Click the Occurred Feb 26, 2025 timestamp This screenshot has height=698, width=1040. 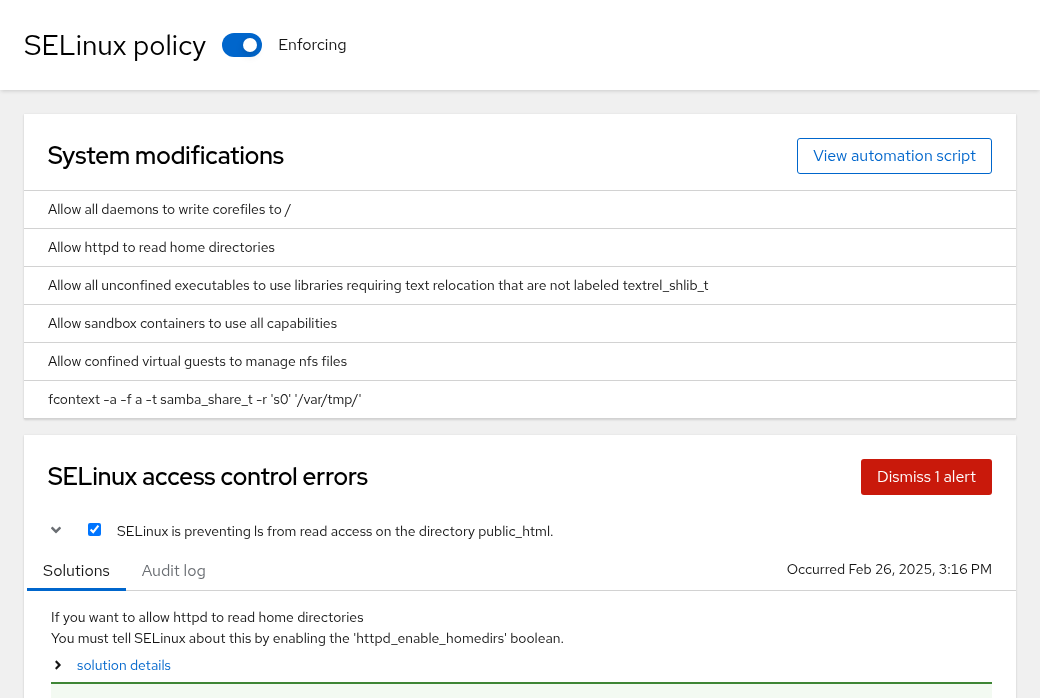(x=889, y=569)
